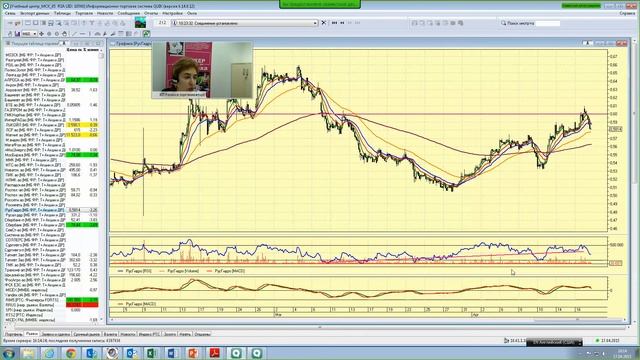Select the Yandex clA row in table
Viewport: 640px width, 360px height.
(51, 295)
